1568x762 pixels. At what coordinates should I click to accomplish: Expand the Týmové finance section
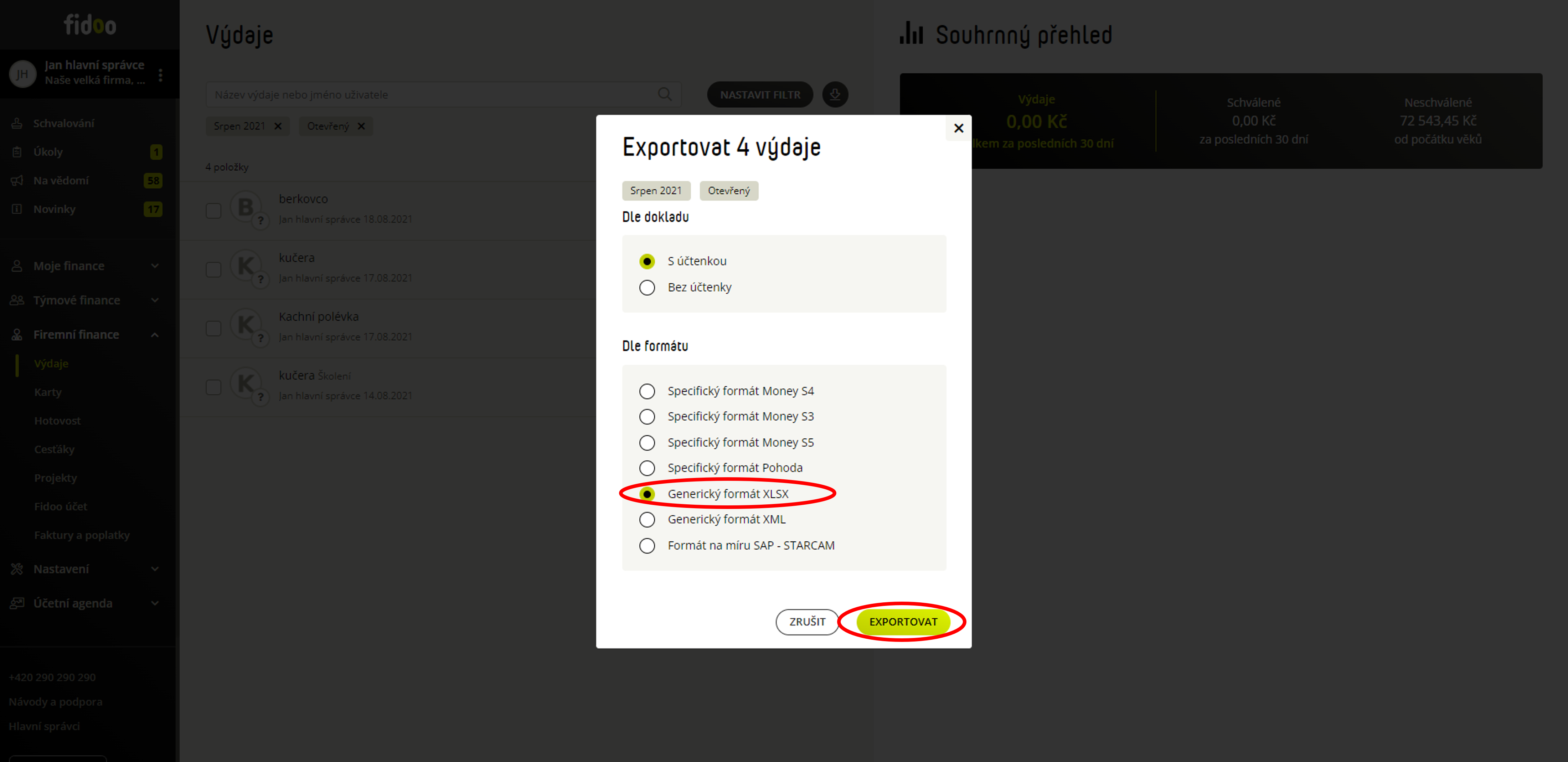(155, 300)
